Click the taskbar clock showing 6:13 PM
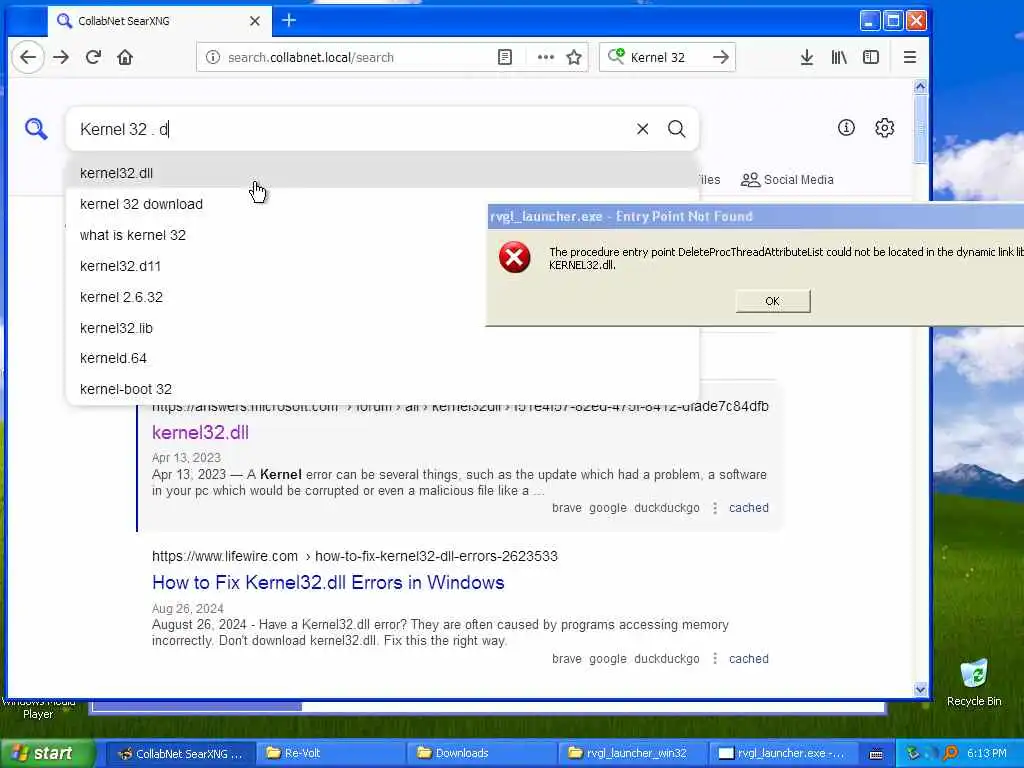 pos(986,754)
